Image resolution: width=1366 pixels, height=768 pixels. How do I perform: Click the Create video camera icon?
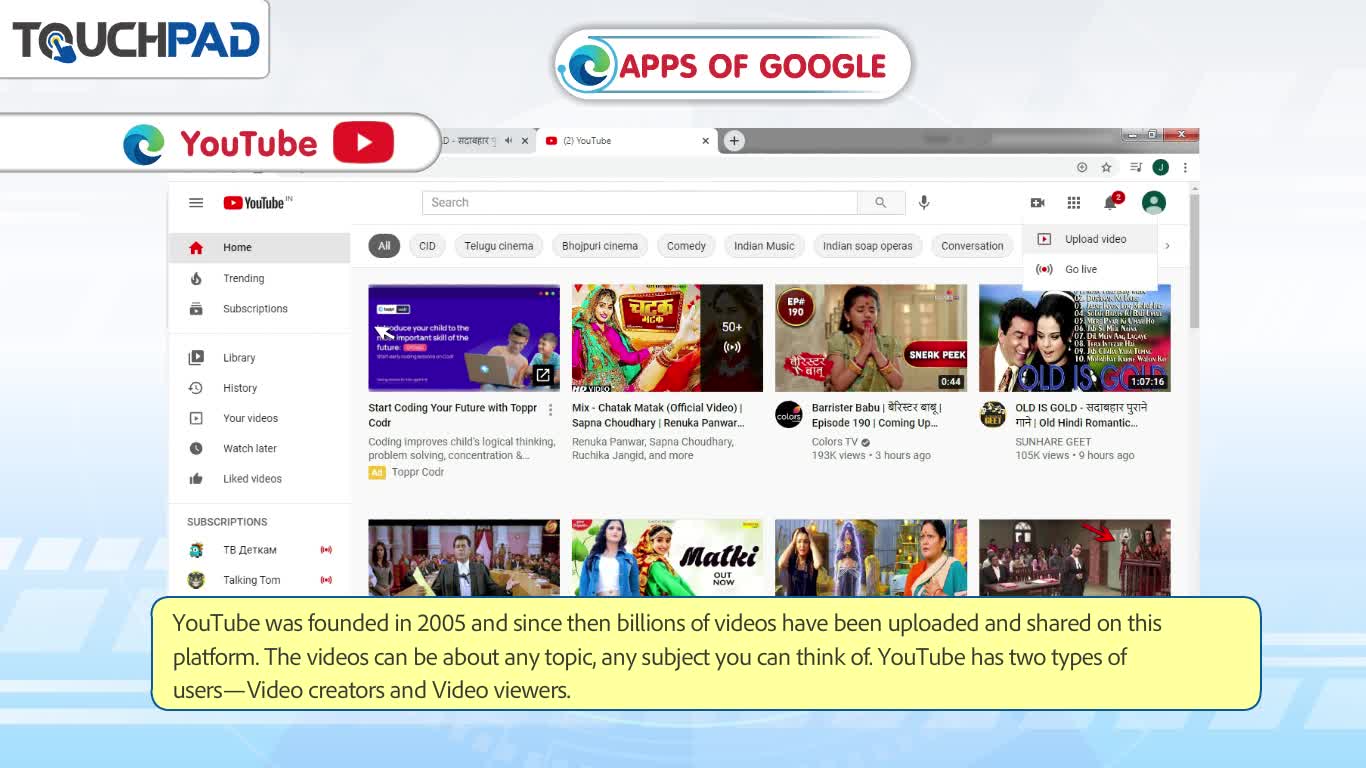[x=1037, y=203]
